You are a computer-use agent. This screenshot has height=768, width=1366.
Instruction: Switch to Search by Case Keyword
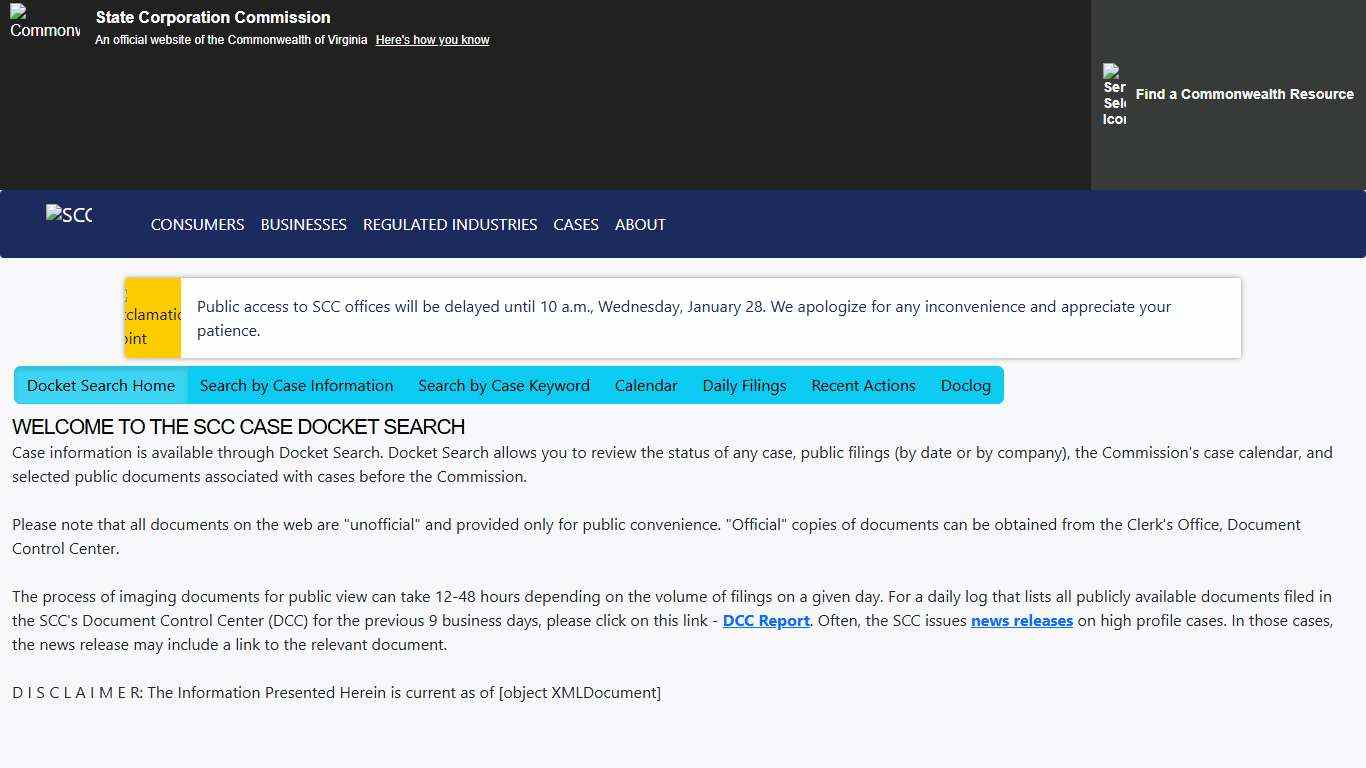[x=504, y=385]
